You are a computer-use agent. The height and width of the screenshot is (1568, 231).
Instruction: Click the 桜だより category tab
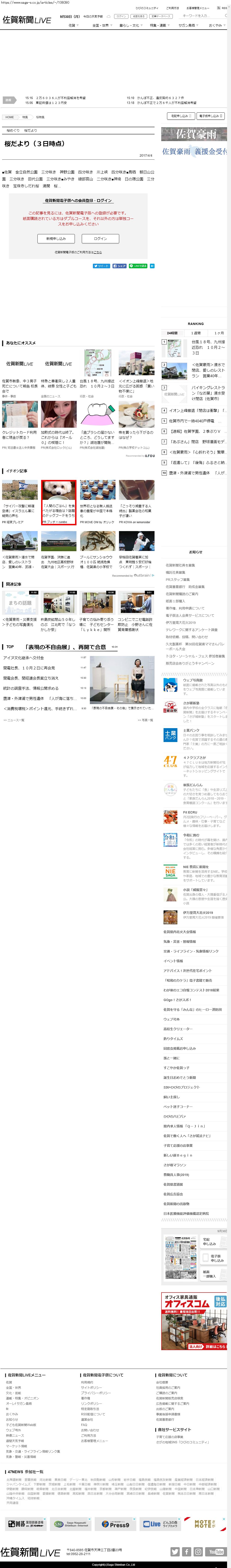click(30, 130)
